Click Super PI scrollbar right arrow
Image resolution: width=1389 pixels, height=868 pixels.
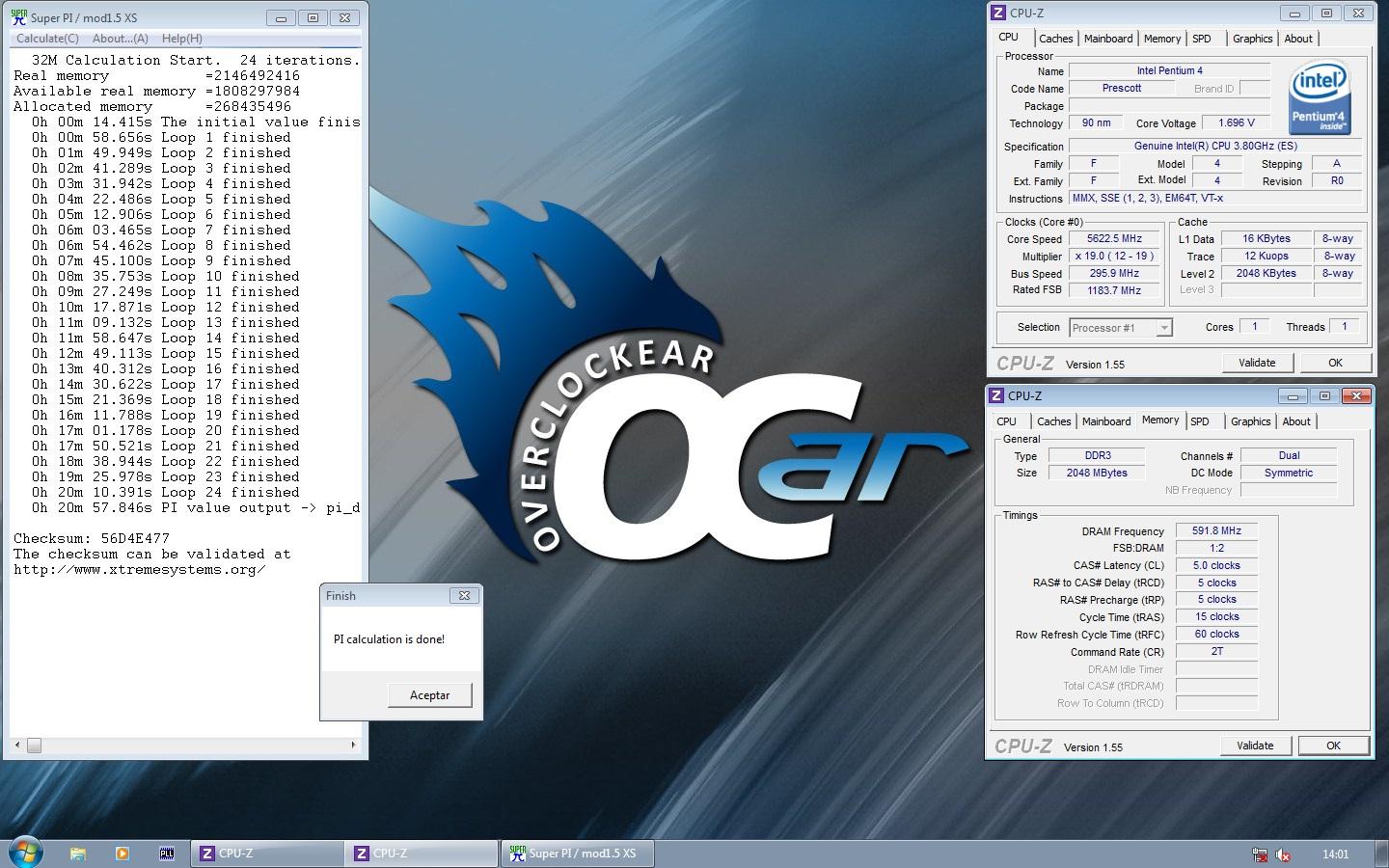[353, 746]
